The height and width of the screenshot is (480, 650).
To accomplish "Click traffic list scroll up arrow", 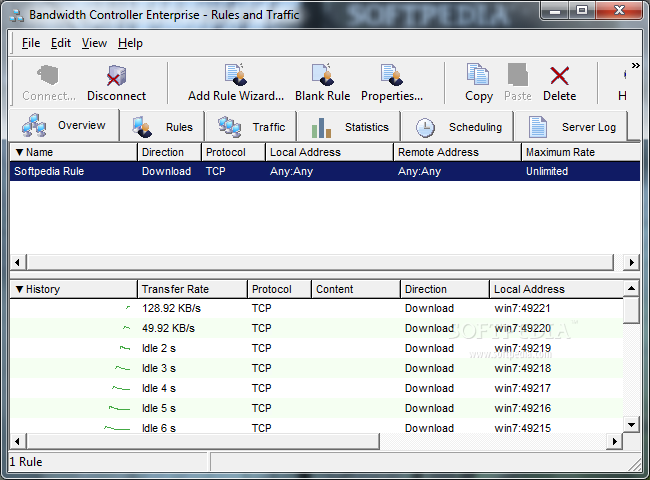I will (631, 288).
